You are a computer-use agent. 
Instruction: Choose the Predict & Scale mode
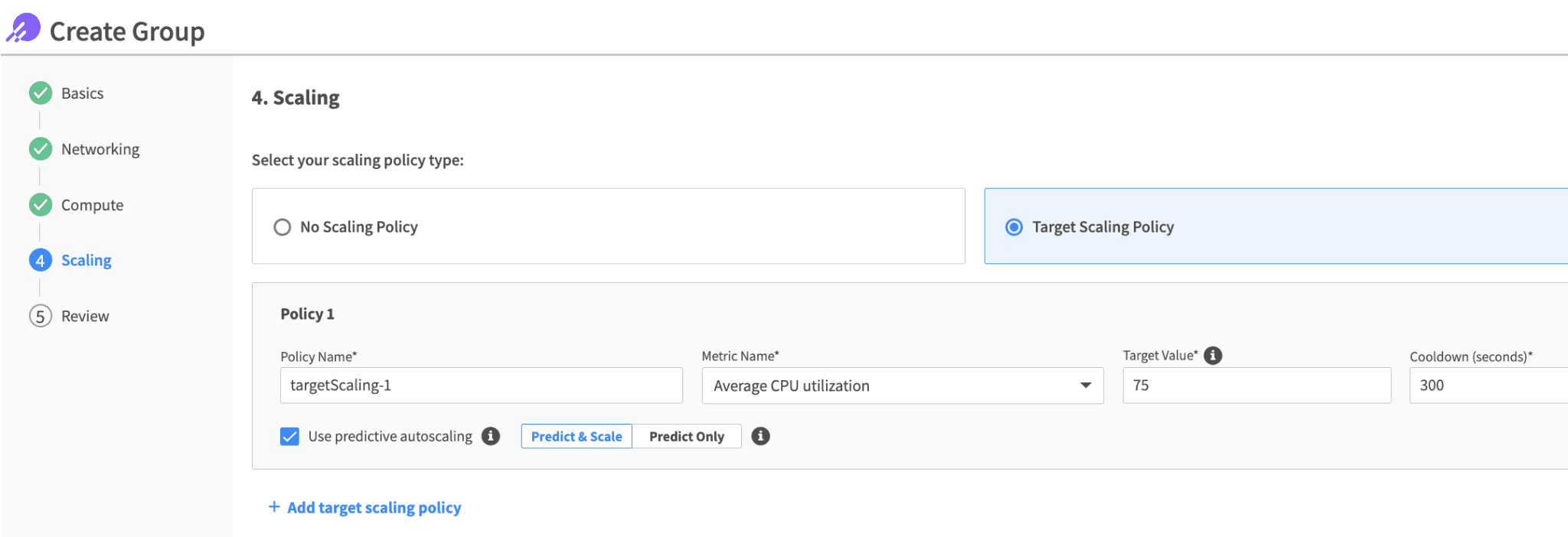(x=577, y=436)
